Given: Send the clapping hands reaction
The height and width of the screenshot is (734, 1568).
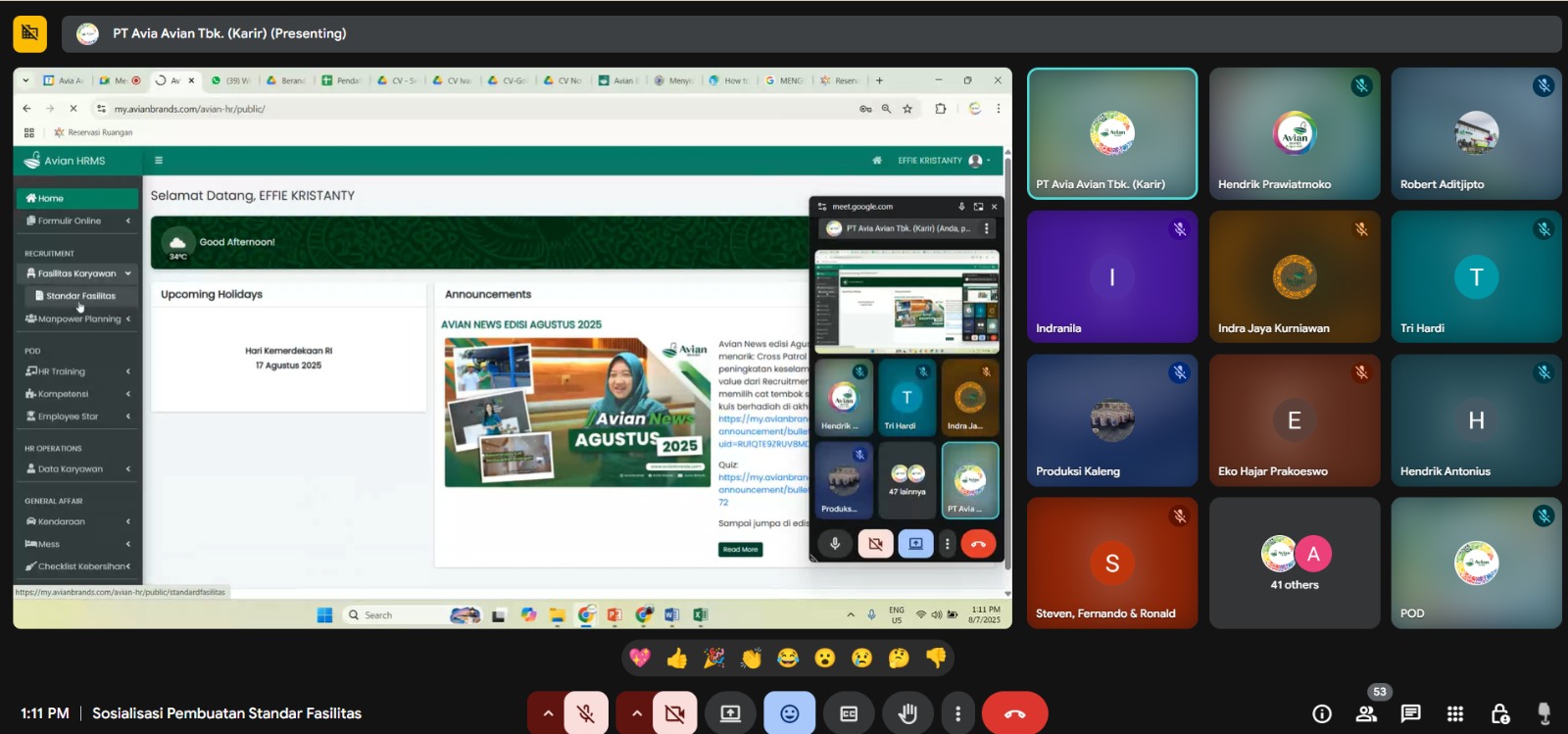Looking at the screenshot, I should point(752,658).
